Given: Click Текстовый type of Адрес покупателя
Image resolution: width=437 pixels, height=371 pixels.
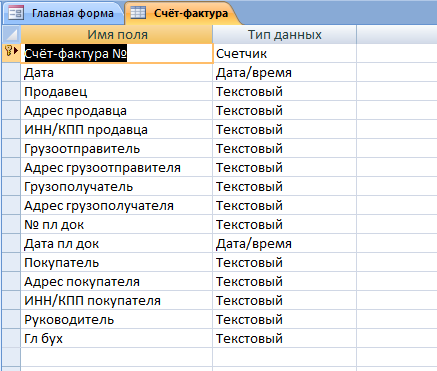Looking at the screenshot, I should tap(284, 281).
